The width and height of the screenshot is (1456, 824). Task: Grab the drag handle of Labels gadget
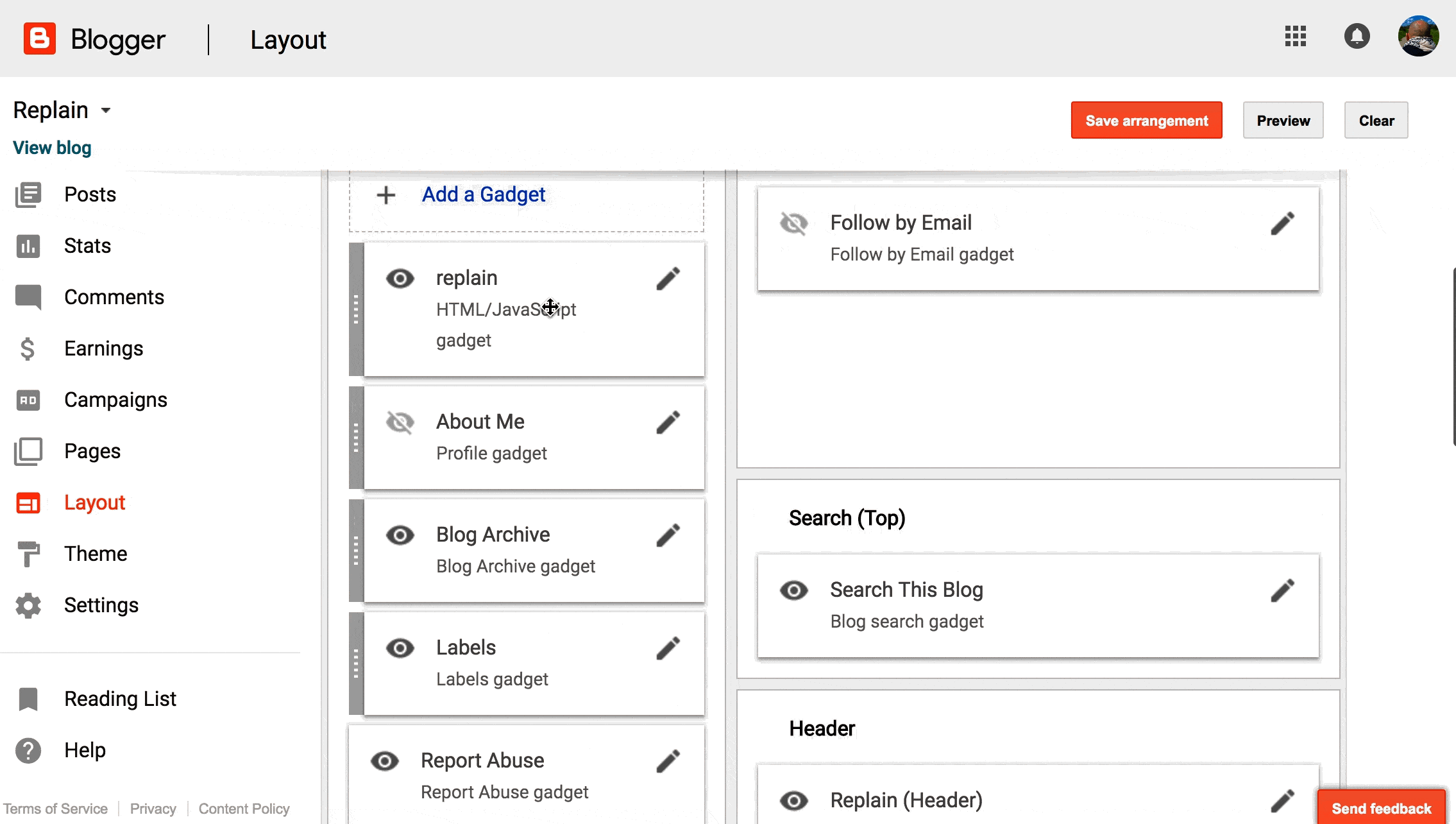point(356,664)
